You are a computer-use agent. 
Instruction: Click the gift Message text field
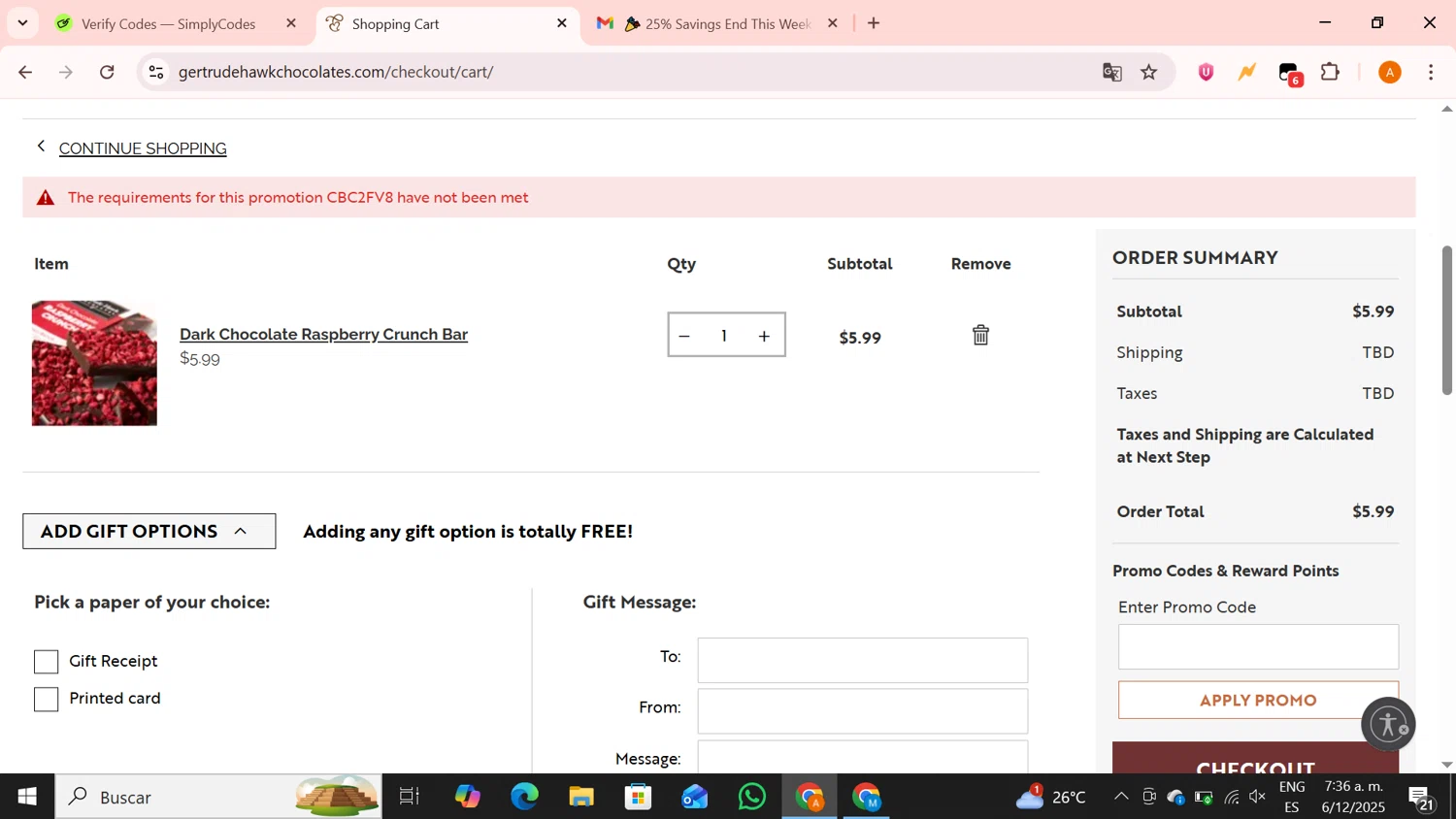[x=862, y=757]
